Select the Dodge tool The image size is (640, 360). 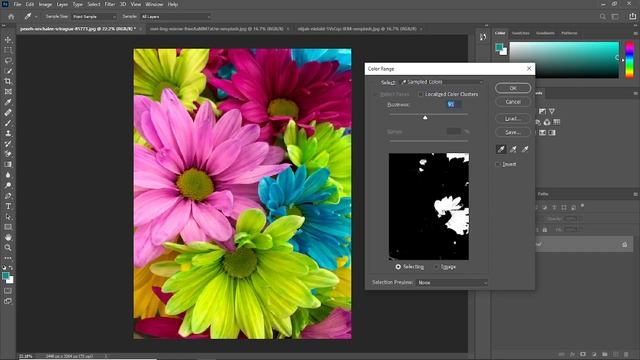8,185
